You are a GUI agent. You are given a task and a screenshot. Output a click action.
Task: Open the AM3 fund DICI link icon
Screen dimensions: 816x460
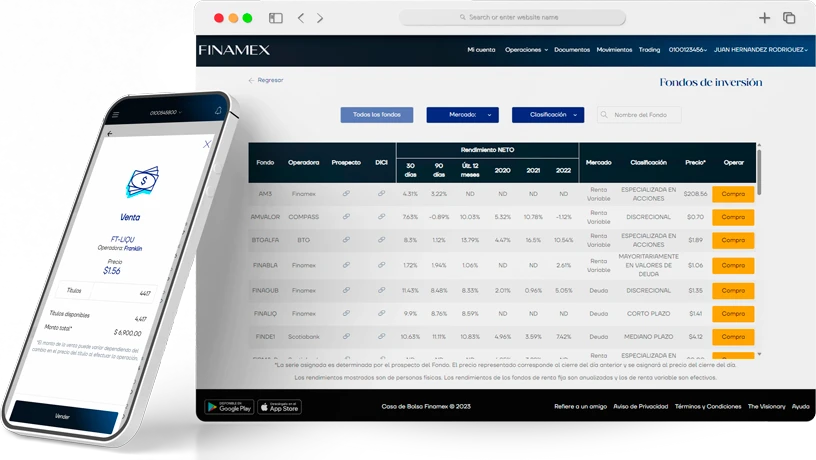381,194
